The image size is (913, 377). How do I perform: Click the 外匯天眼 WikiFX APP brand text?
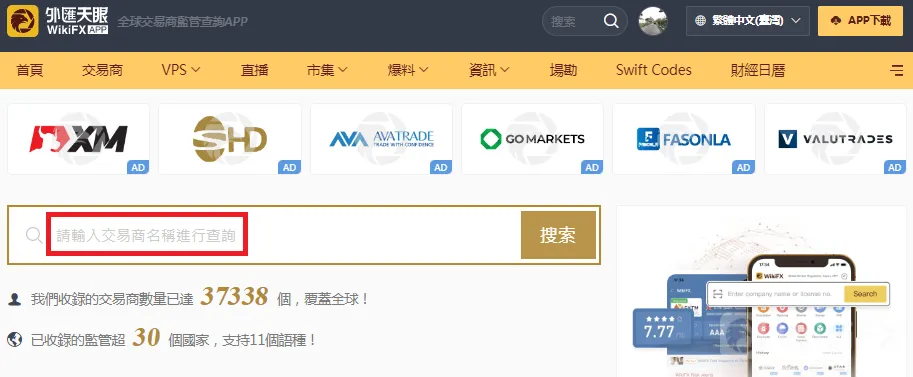(77, 20)
